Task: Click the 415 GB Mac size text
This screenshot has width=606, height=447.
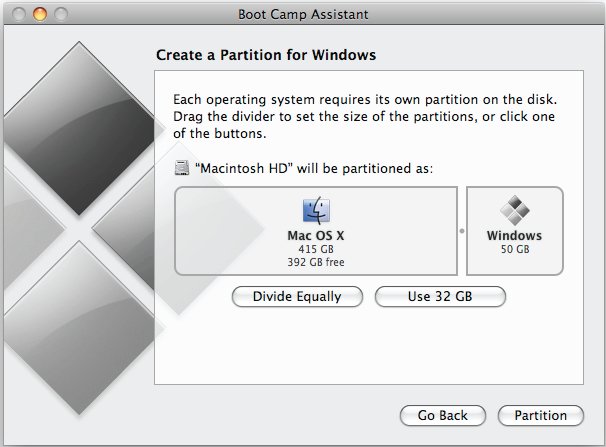Action: 315,249
